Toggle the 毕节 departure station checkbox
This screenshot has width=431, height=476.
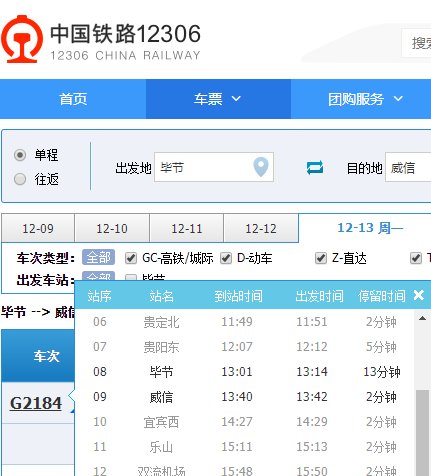click(x=131, y=277)
